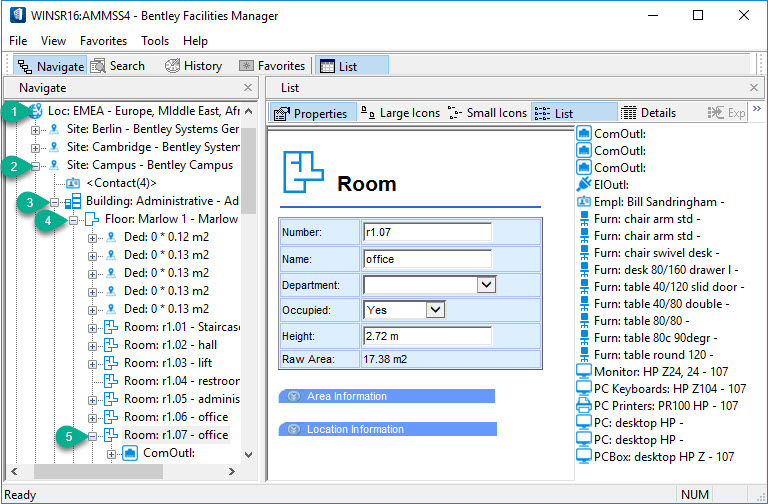Select Room: r1.06 - office
This screenshot has height=504, width=768.
tap(176, 417)
